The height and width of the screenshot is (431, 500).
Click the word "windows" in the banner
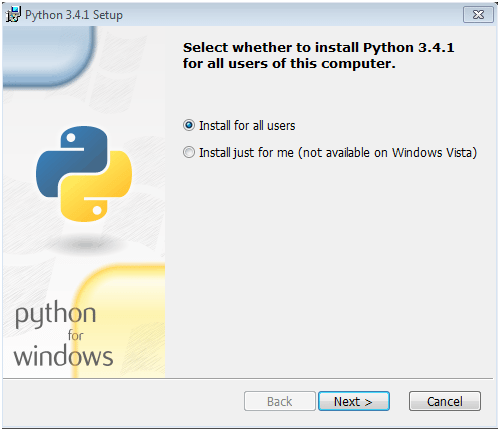point(63,356)
